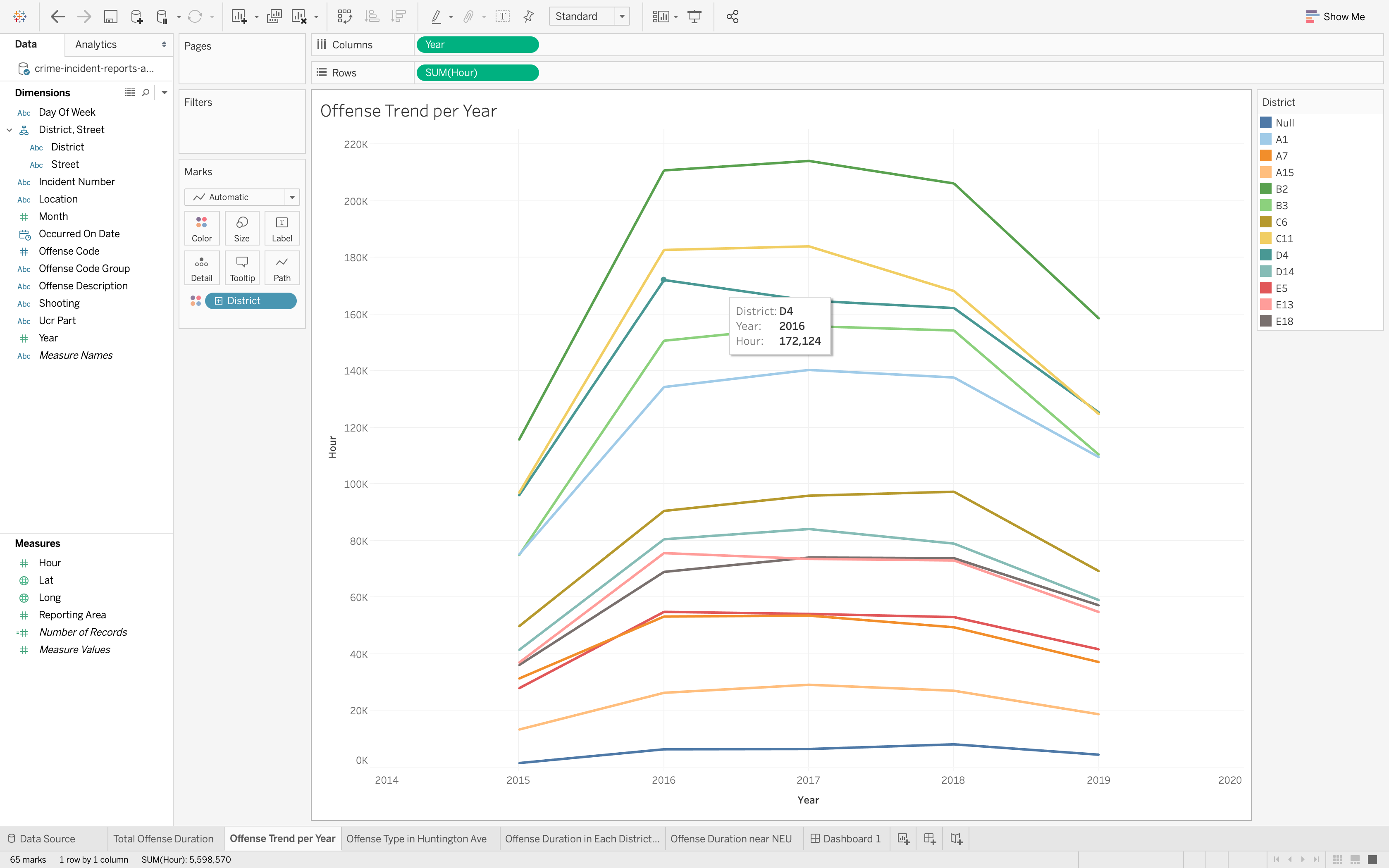Click the Add new data source icon

pos(136,17)
